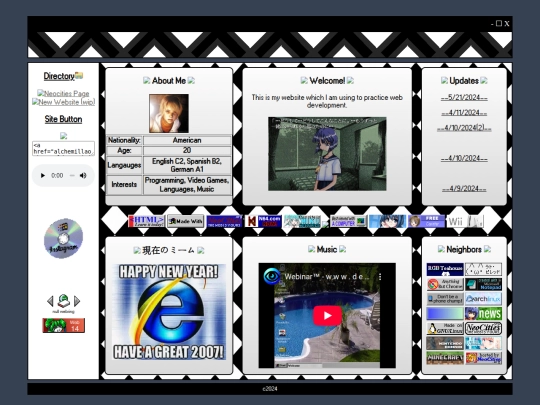Click the Hosted by NeoCities button

click(483, 358)
